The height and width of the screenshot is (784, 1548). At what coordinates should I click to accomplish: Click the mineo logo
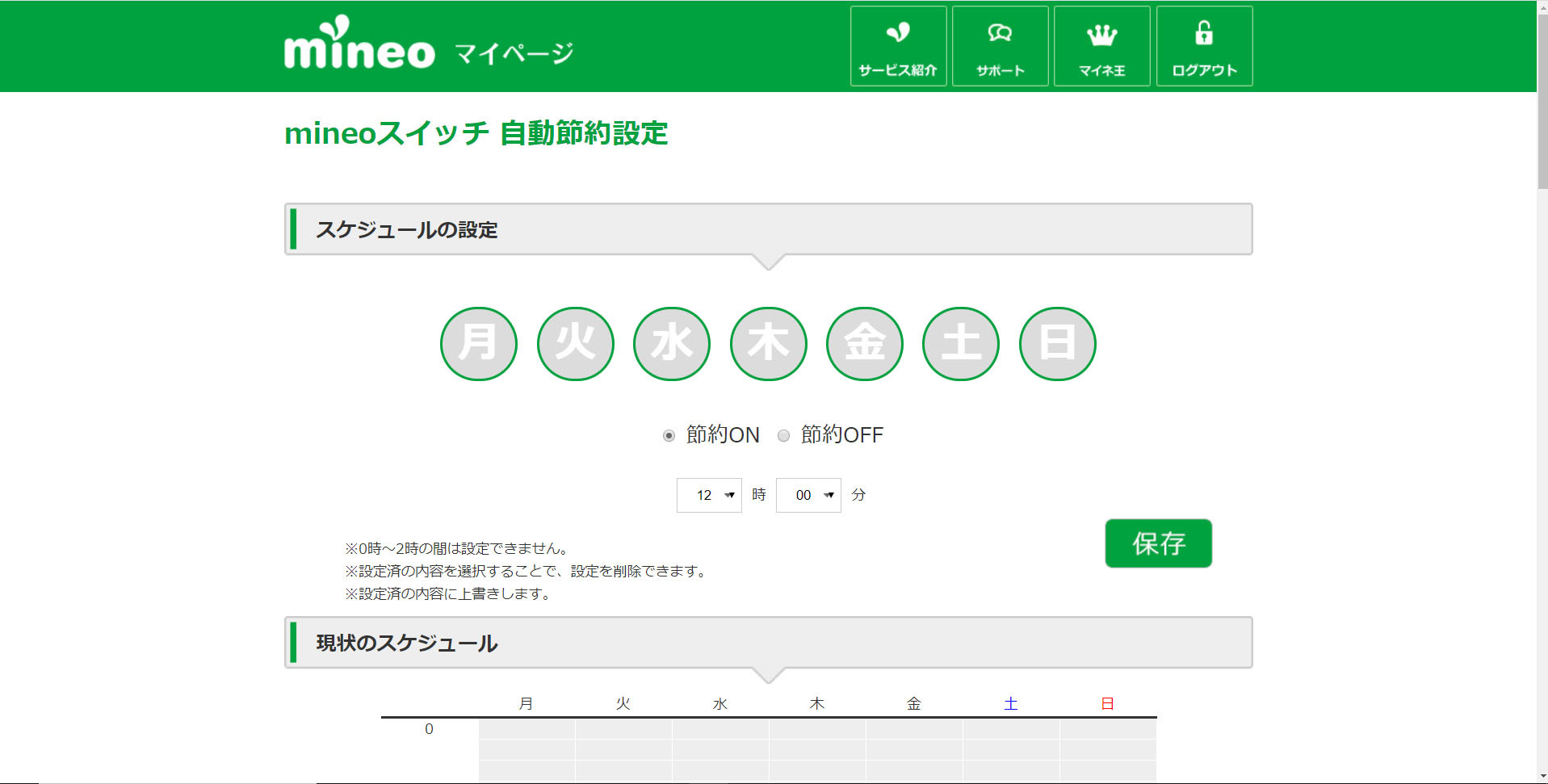tap(359, 46)
